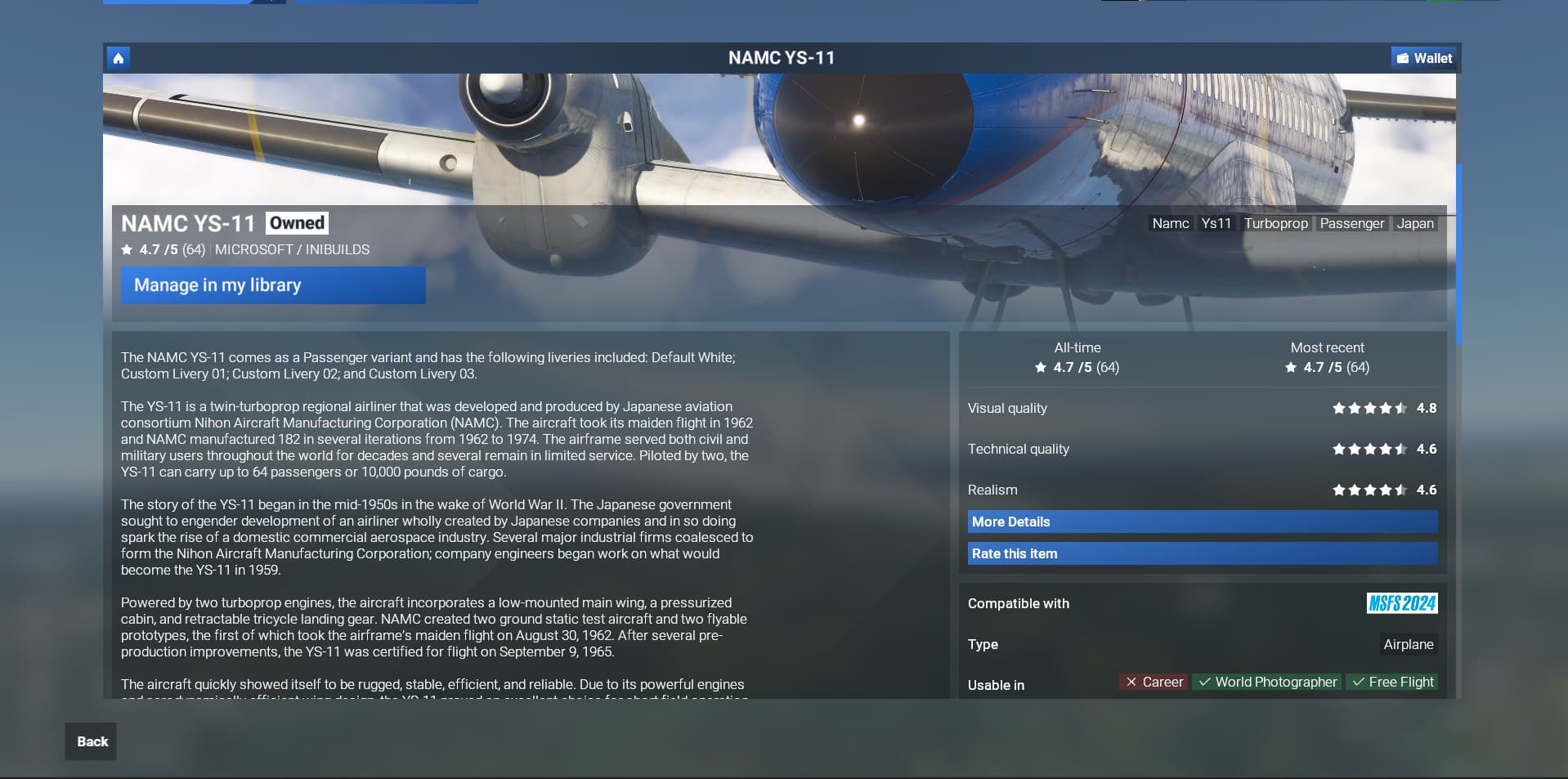Click the NAMC YS-11 product heading
The height and width of the screenshot is (779, 1568).
[188, 223]
